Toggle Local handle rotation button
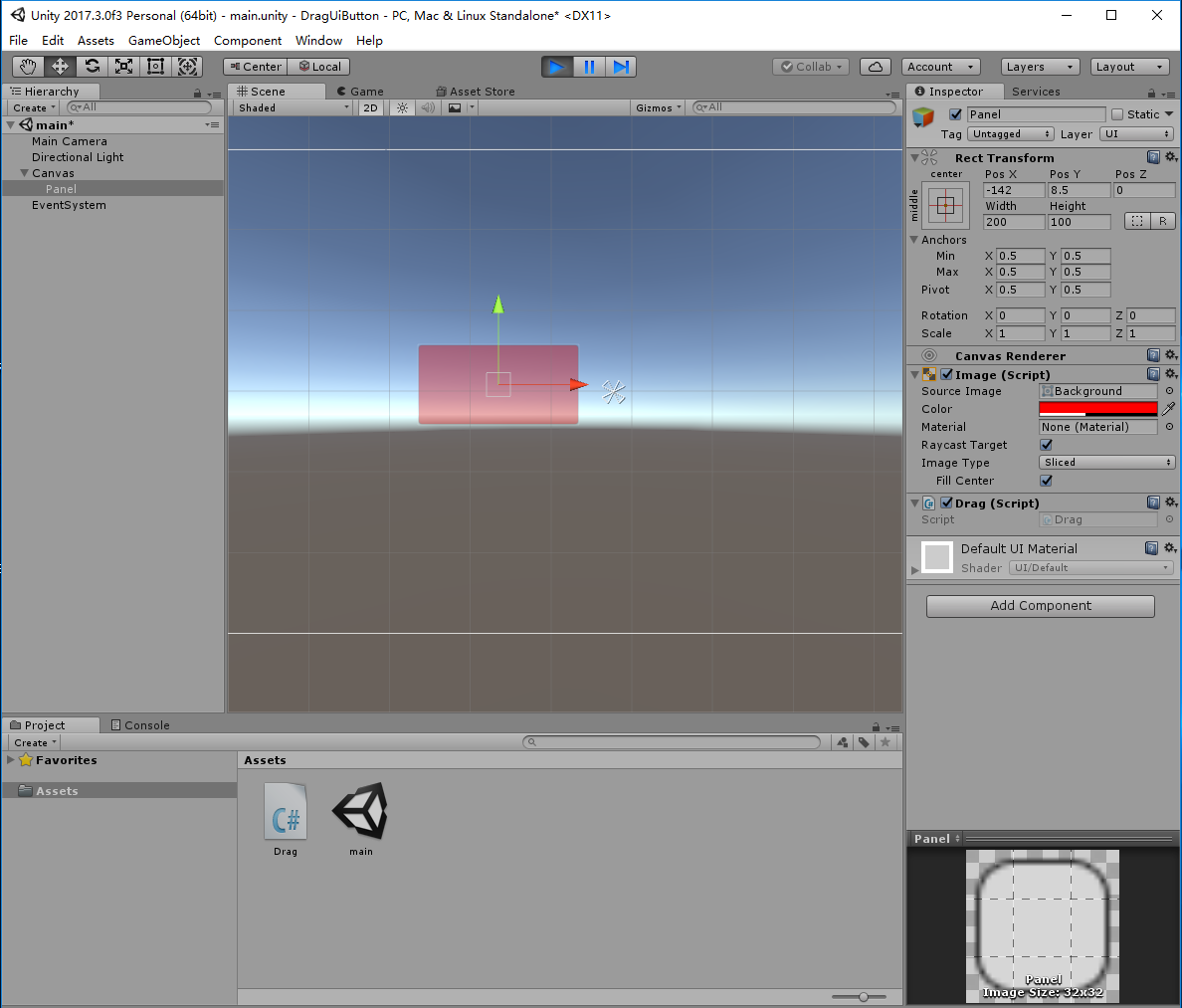The width and height of the screenshot is (1182, 1008). pos(318,67)
